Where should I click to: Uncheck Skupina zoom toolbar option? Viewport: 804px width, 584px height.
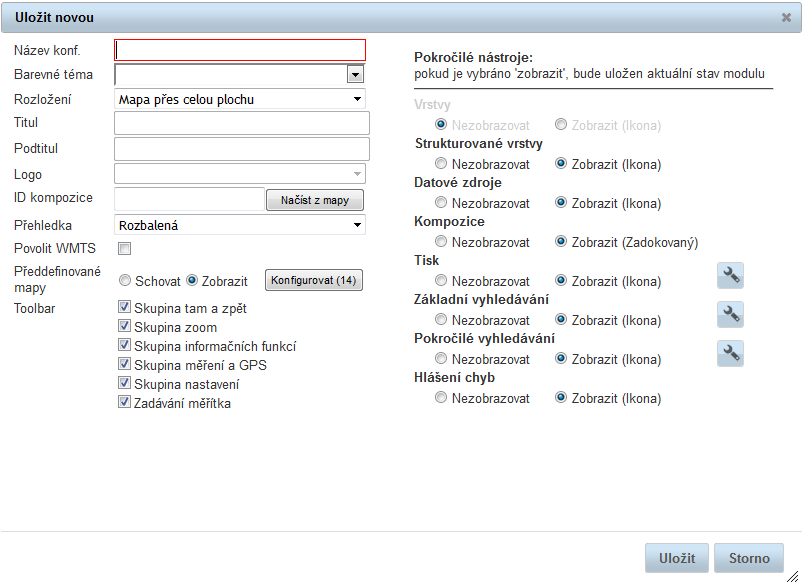pyautogui.click(x=124, y=326)
